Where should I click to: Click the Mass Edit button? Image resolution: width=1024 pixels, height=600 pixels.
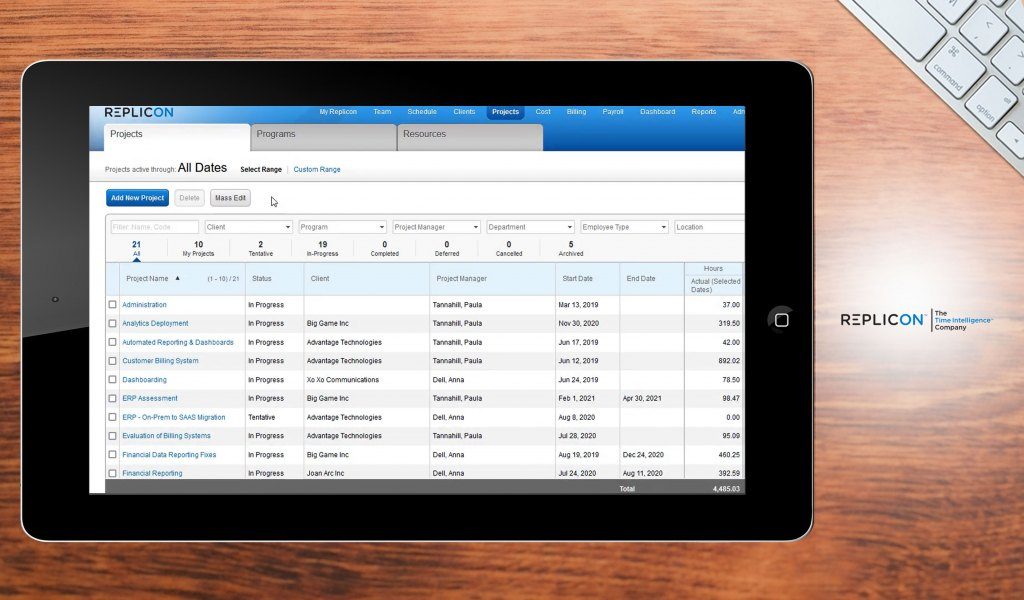point(230,198)
